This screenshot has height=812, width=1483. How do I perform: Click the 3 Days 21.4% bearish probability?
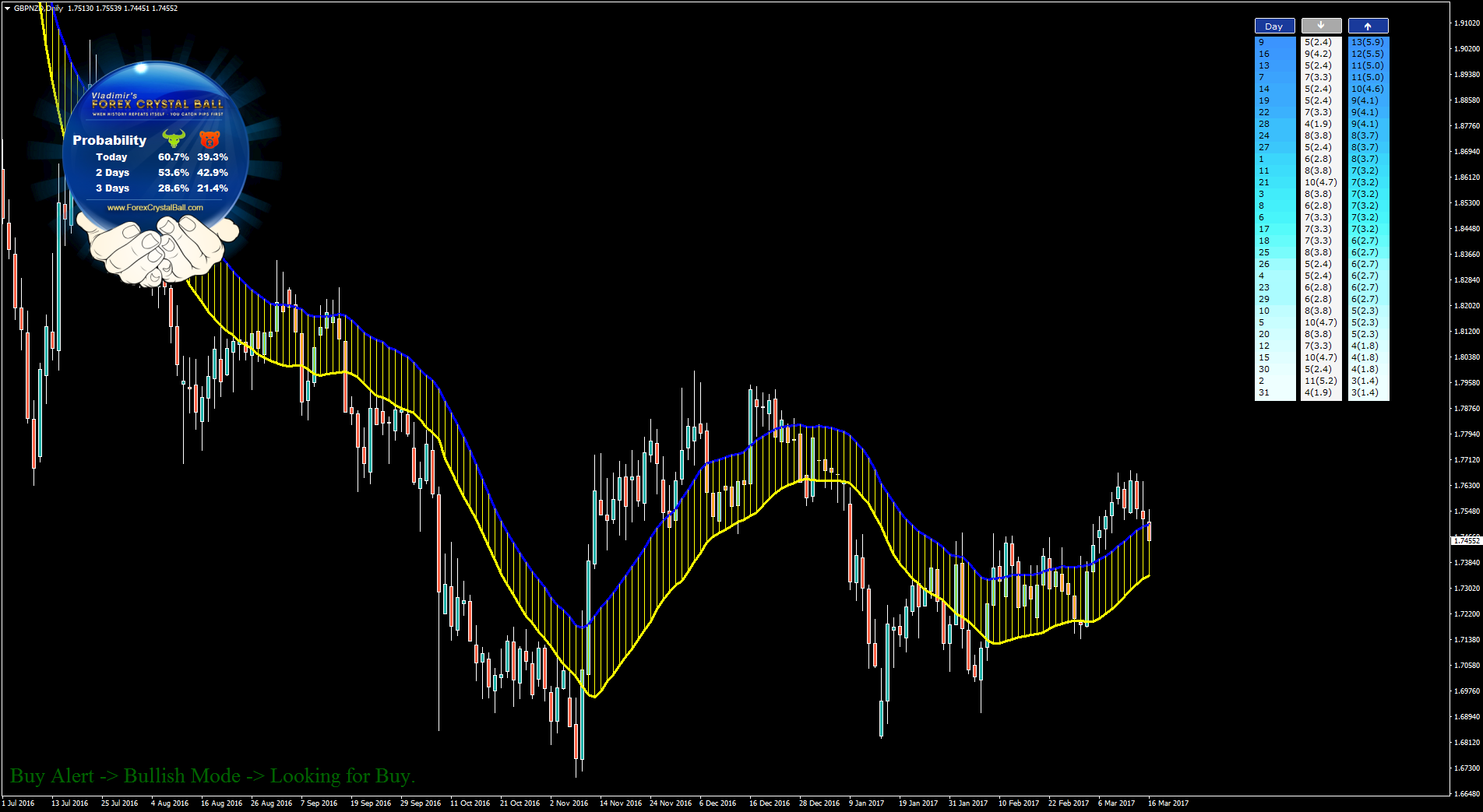(x=213, y=188)
